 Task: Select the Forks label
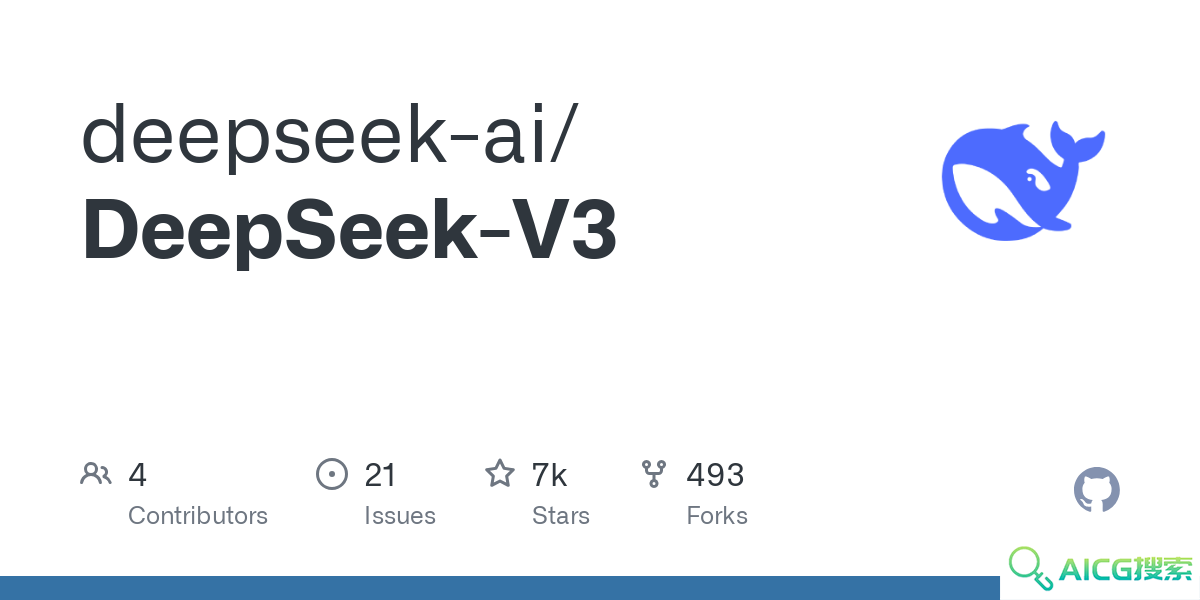[717, 516]
